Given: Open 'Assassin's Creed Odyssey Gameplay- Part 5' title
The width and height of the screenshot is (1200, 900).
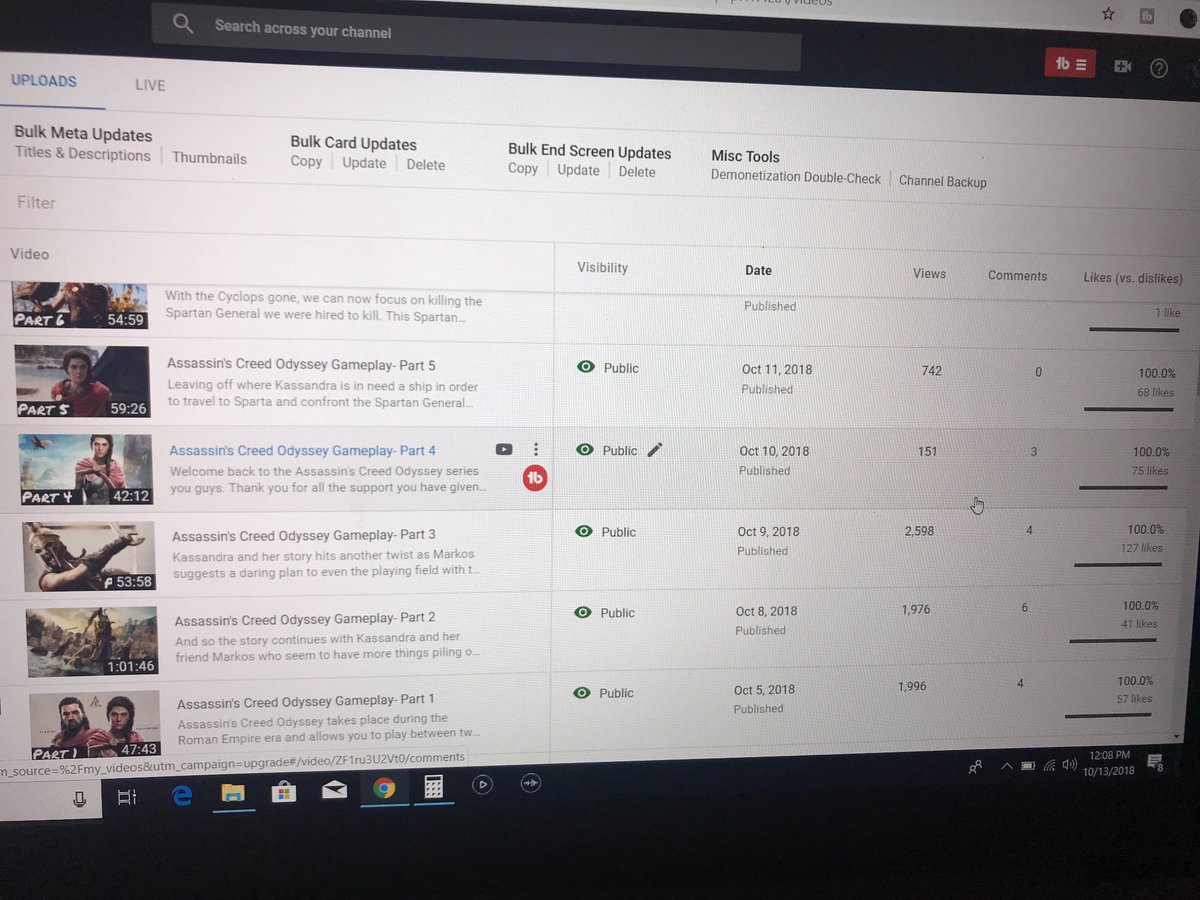Looking at the screenshot, I should point(301,364).
